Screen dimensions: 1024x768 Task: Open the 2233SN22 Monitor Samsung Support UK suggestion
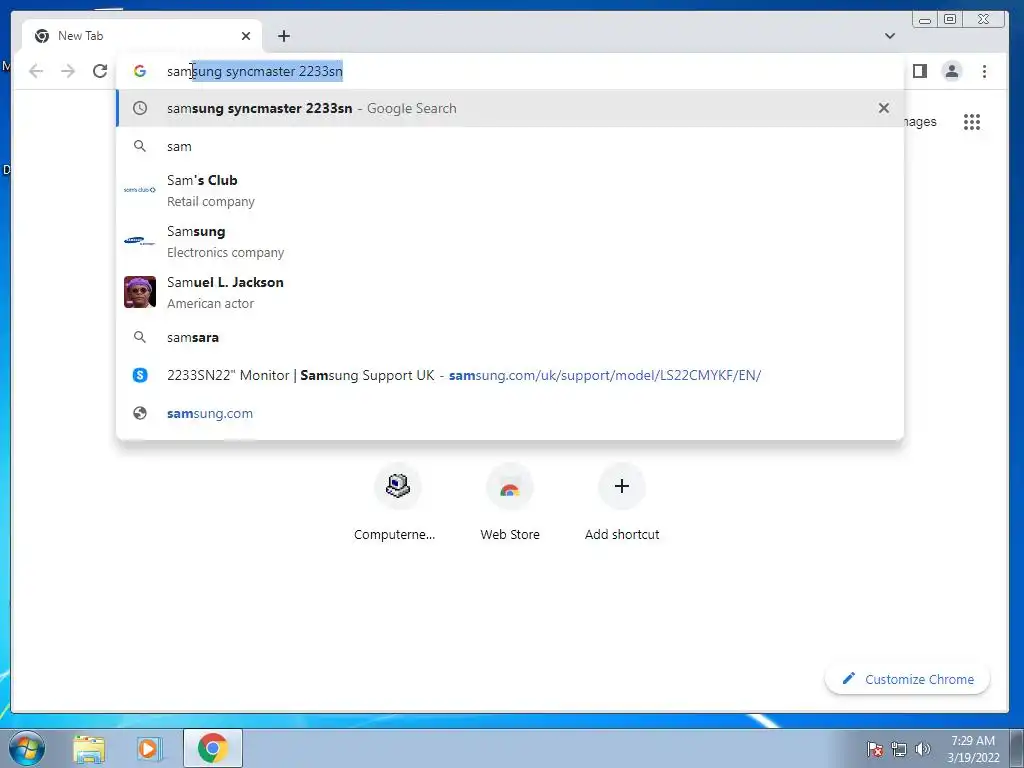510,376
